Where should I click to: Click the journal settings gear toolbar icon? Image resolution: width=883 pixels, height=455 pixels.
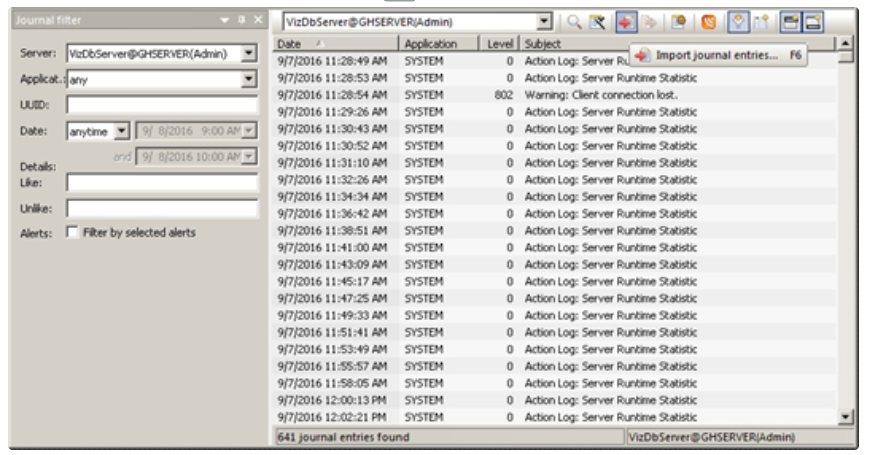[x=679, y=22]
